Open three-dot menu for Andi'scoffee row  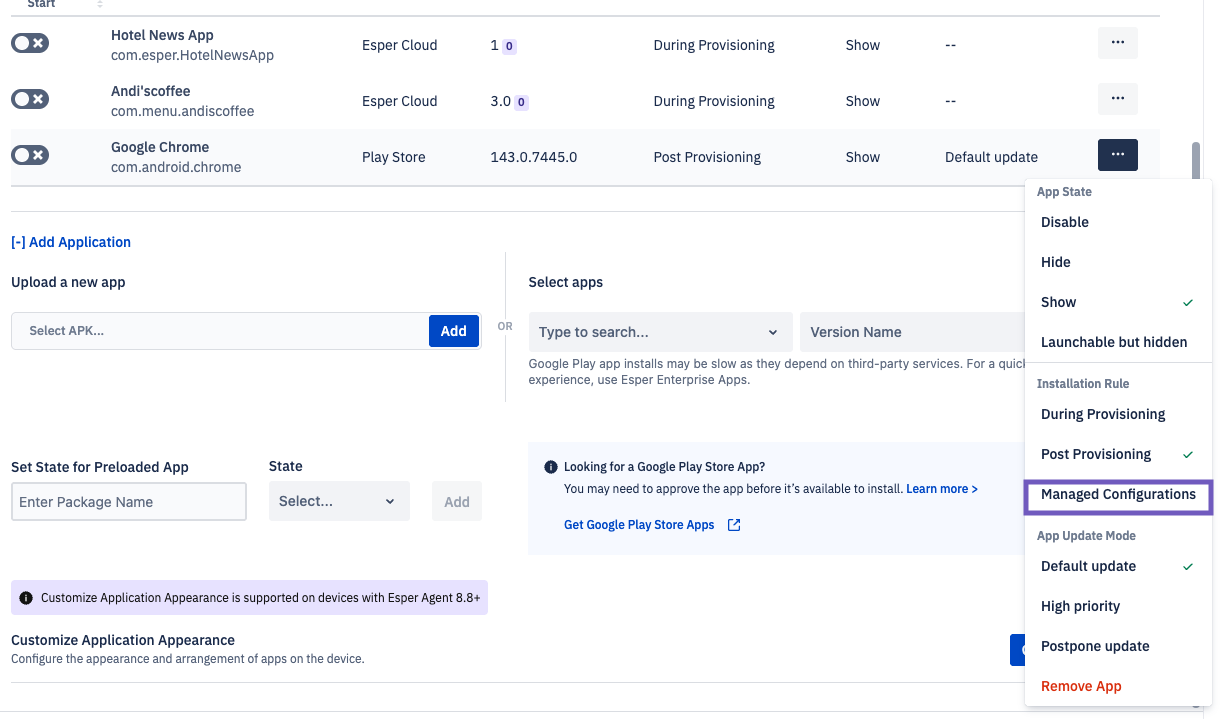pyautogui.click(x=1117, y=99)
